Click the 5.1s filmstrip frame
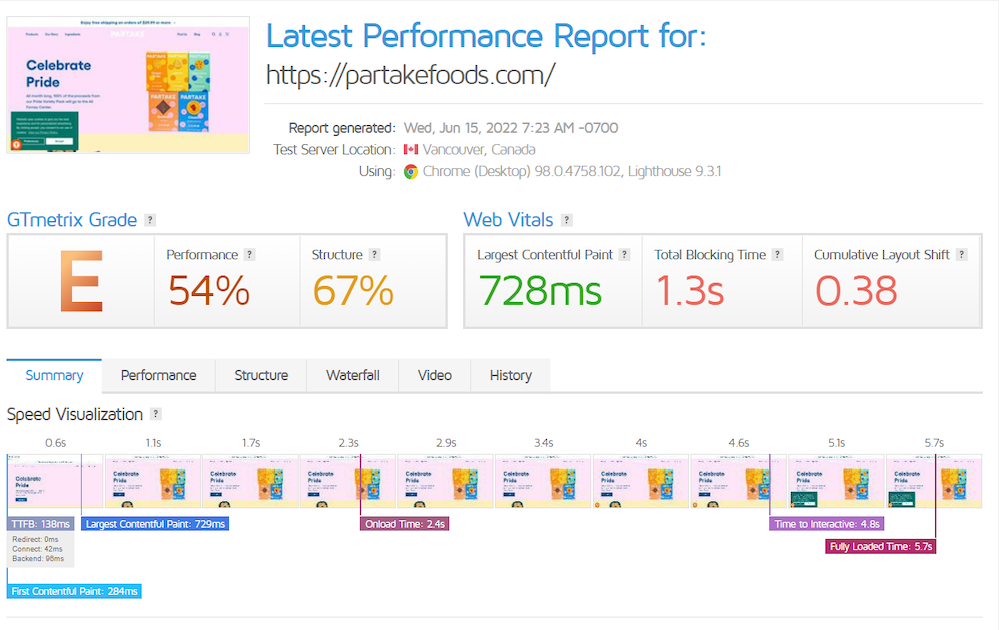The image size is (999, 630). [x=836, y=481]
